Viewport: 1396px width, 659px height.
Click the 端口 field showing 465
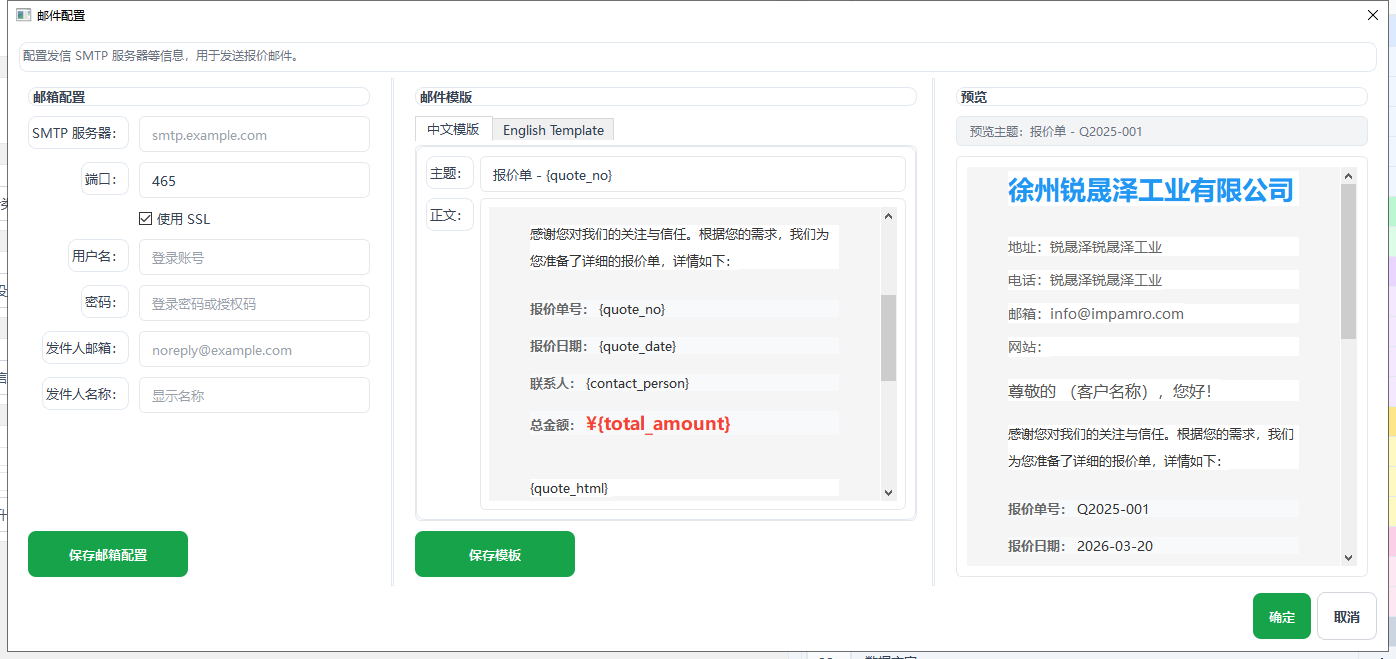coord(254,181)
